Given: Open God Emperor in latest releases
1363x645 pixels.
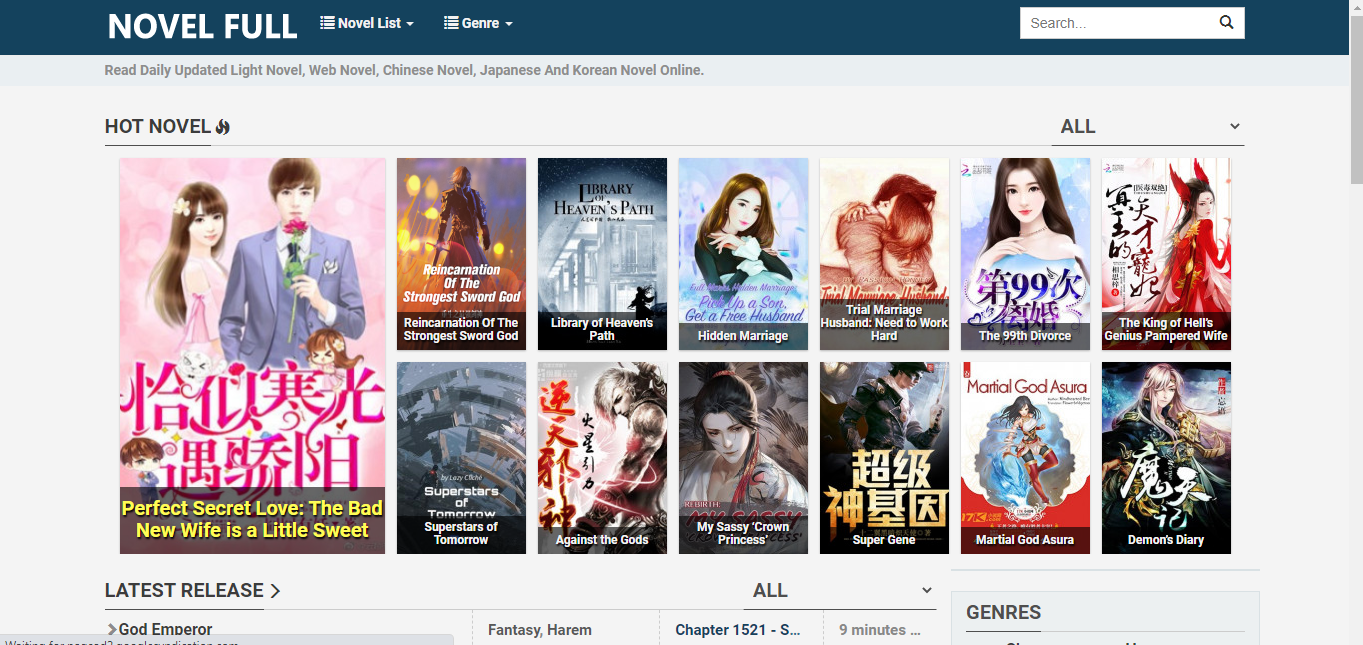Looking at the screenshot, I should pos(166,630).
